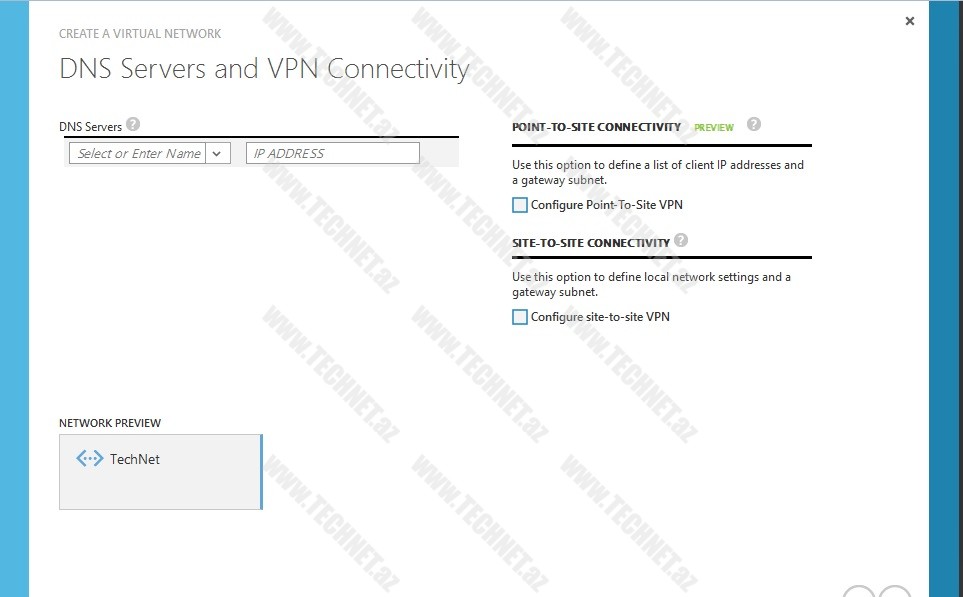The image size is (963, 597).
Task: Click the POINT-TO-SITE CONNECTIVITY section label
Action: [x=596, y=127]
